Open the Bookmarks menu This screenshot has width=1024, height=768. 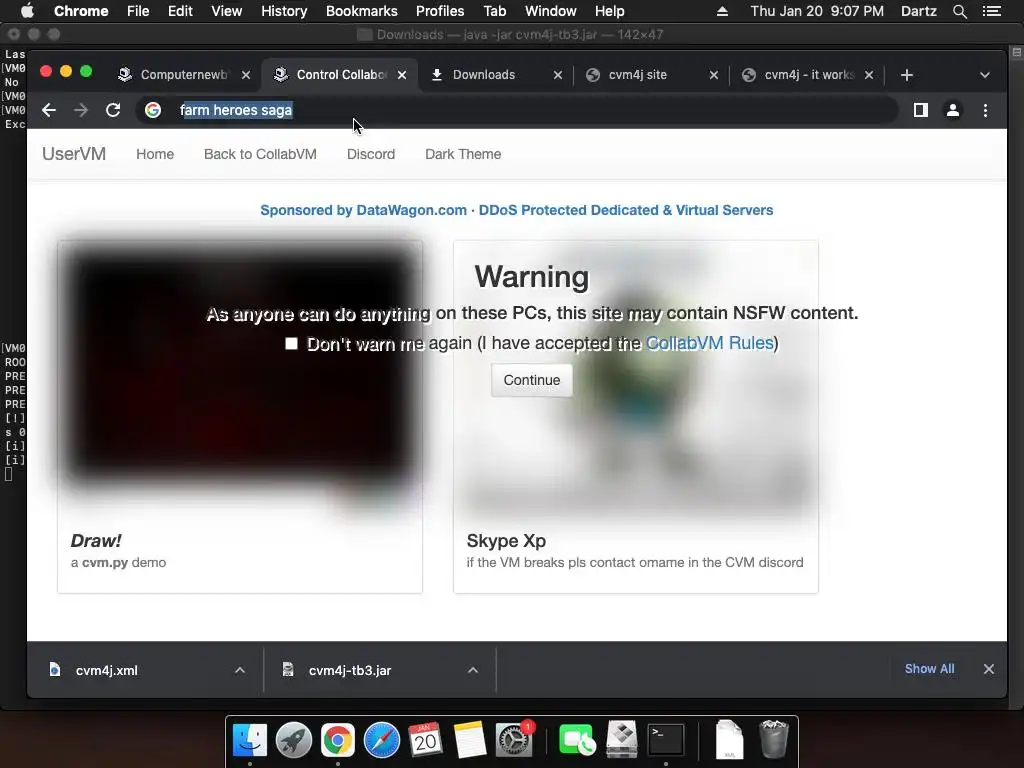(362, 11)
